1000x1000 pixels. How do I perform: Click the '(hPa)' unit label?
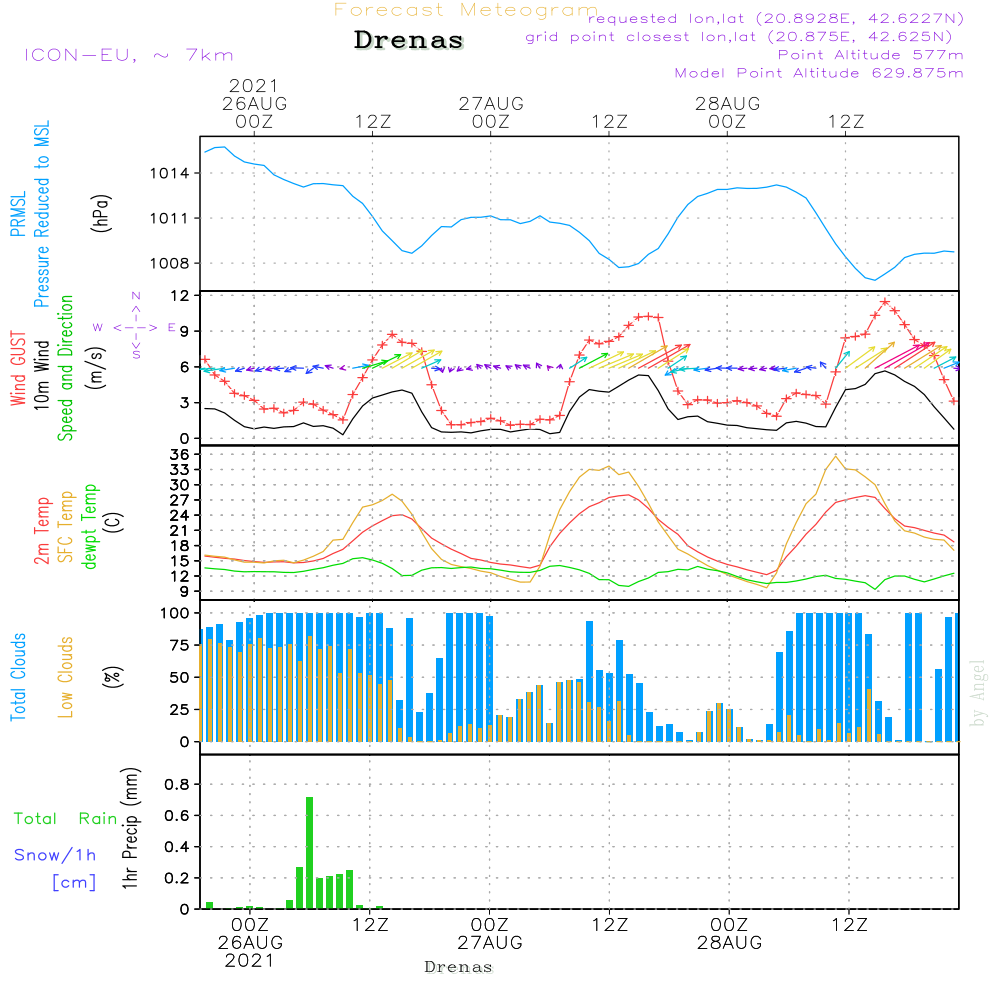[x=101, y=213]
